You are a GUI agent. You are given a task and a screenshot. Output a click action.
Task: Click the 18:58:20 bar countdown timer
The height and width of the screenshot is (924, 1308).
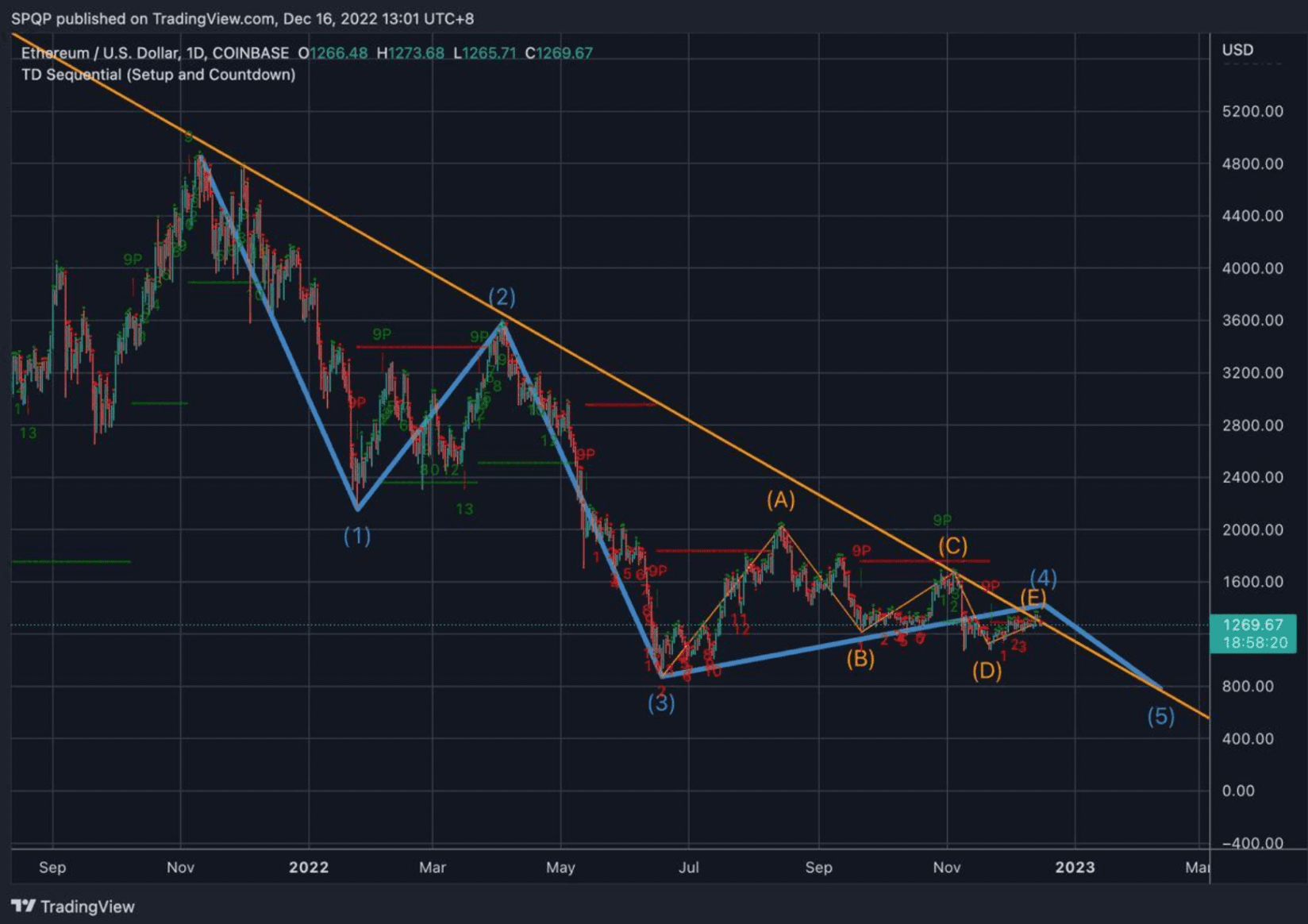pos(1255,642)
